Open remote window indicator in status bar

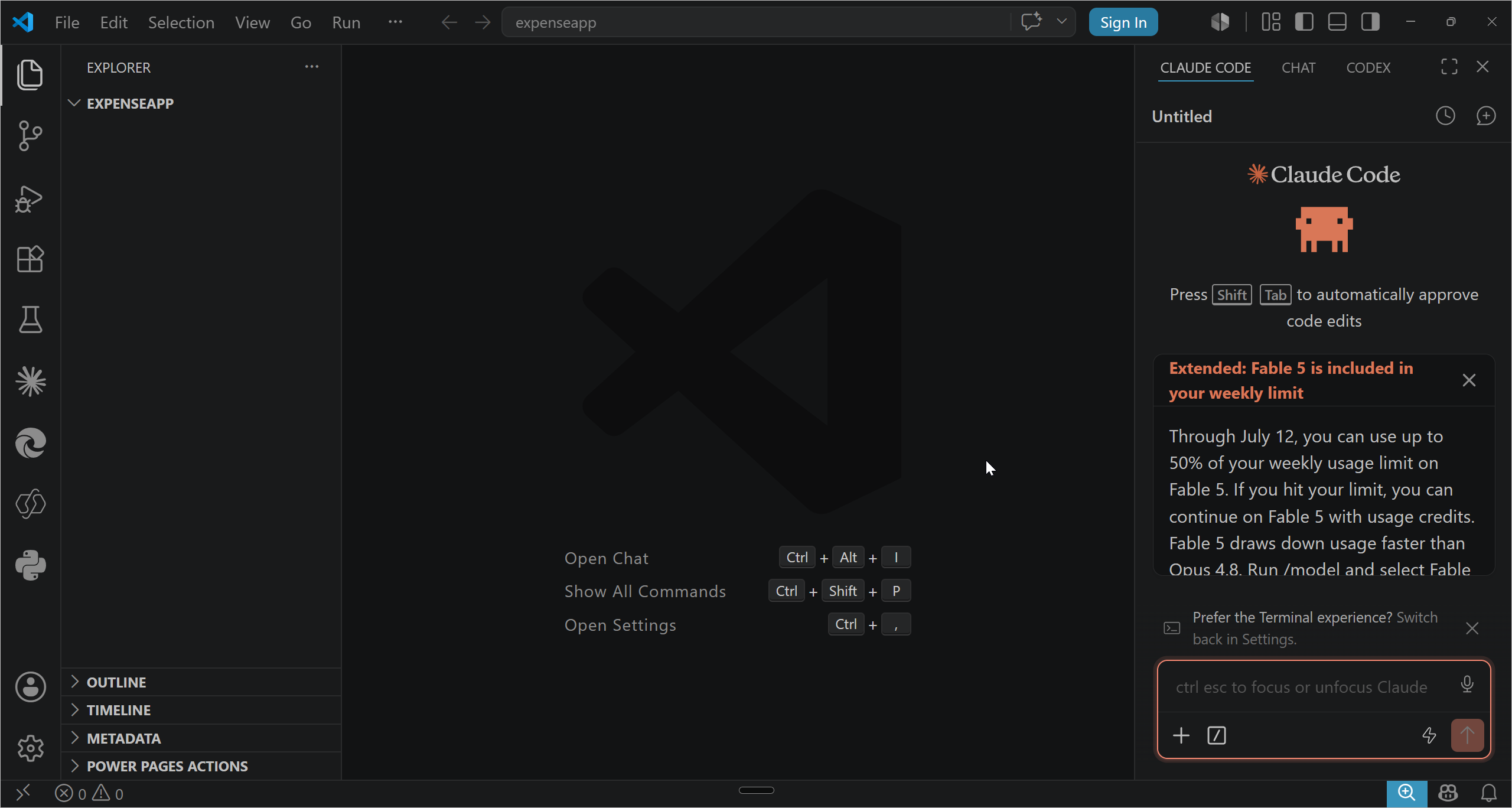(x=23, y=793)
